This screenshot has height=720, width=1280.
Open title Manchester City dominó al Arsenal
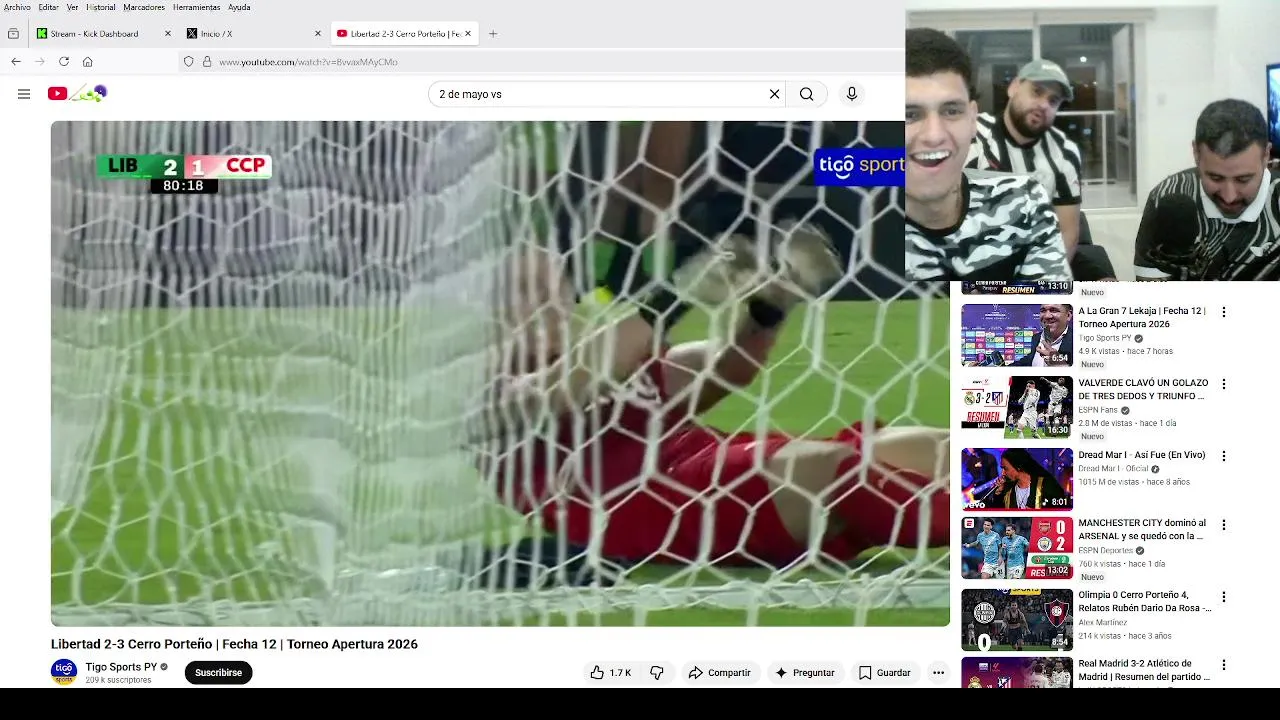1142,529
